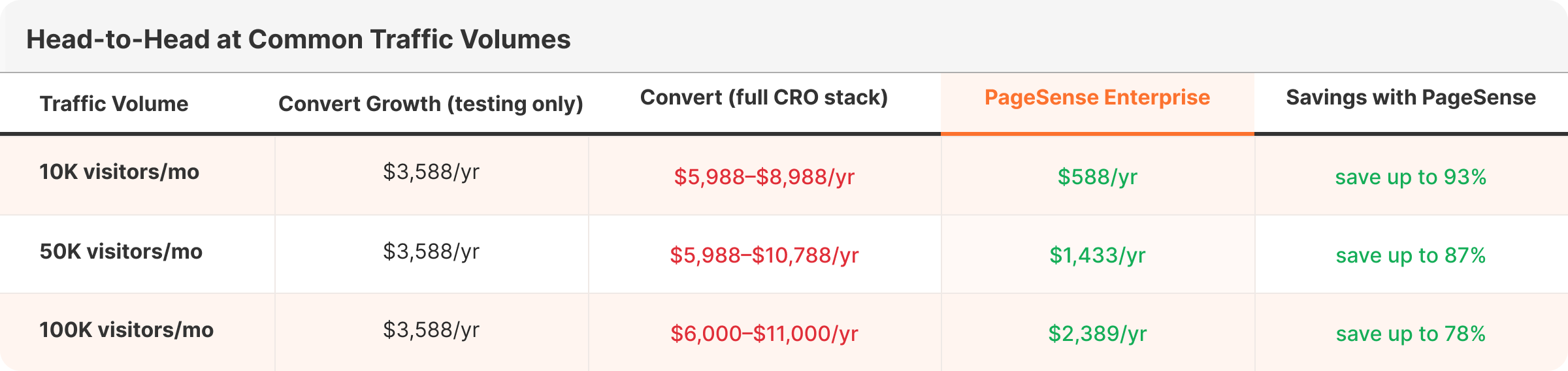Click the 100K visitors/mo row label
The width and height of the screenshot is (1568, 371).
tap(126, 330)
